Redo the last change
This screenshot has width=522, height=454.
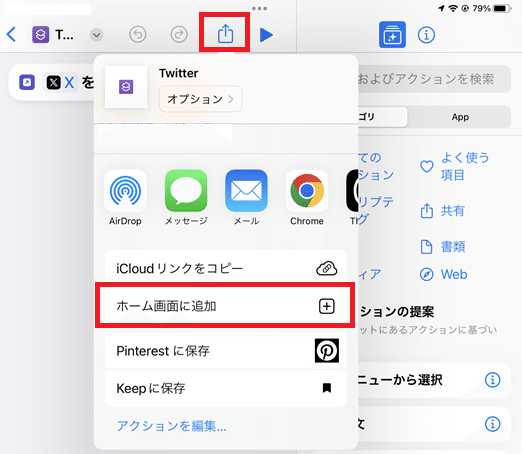coord(179,34)
